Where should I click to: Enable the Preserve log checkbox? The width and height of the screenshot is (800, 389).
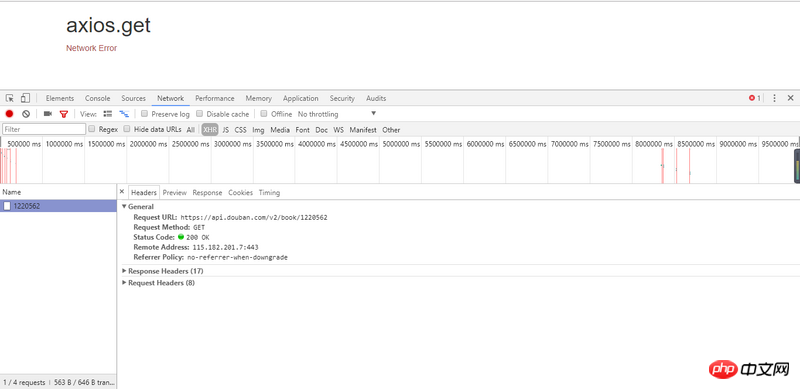point(145,114)
